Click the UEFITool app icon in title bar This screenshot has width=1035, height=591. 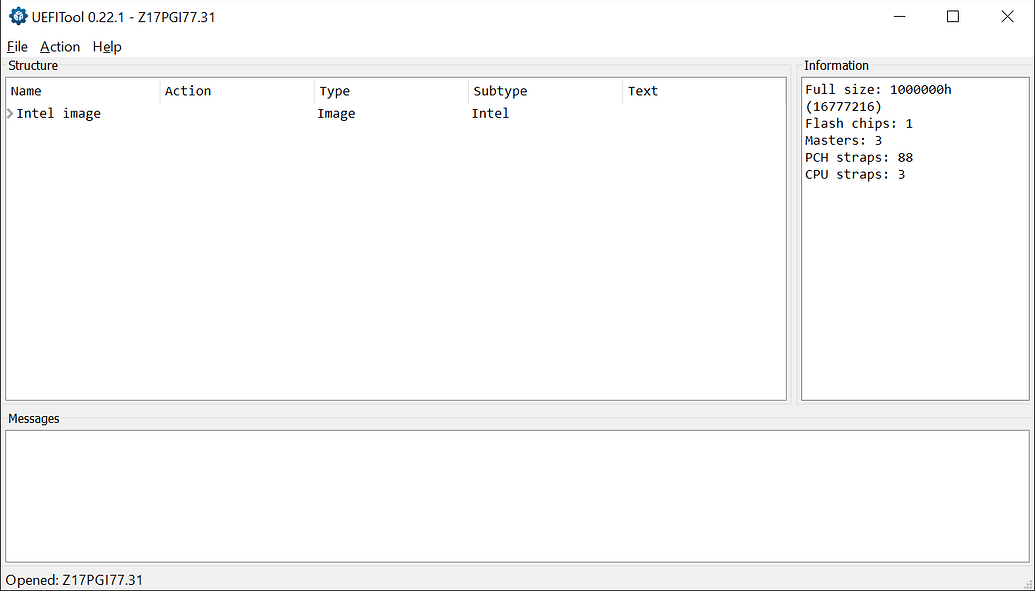click(18, 16)
